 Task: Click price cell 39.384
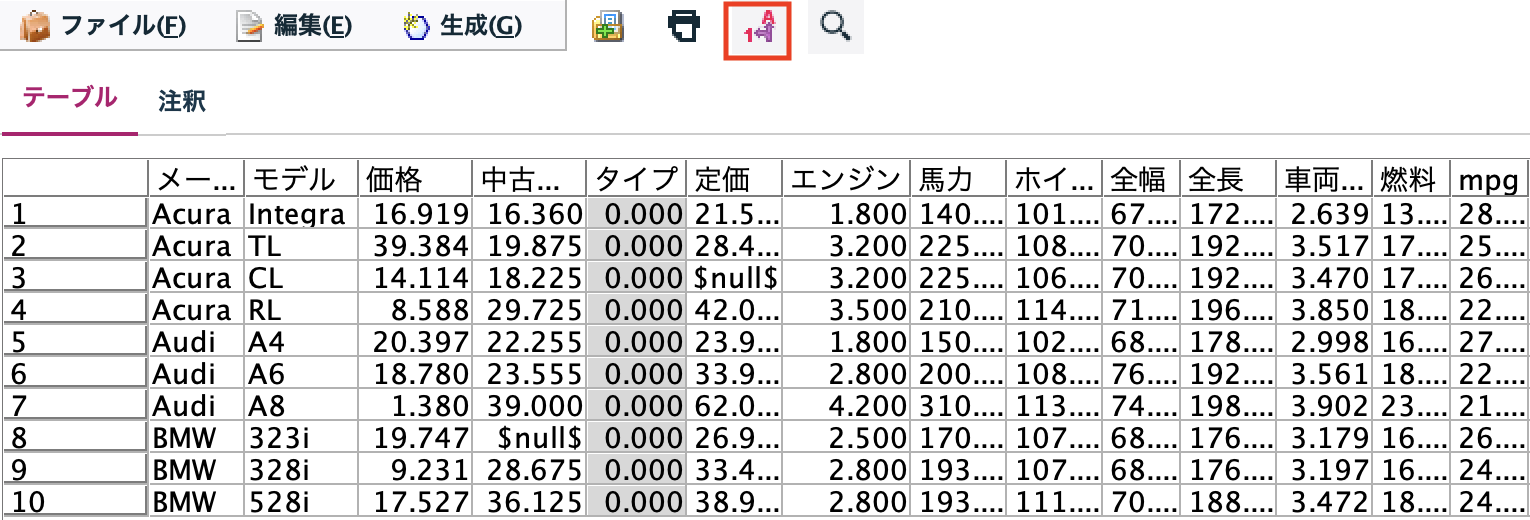(415, 245)
